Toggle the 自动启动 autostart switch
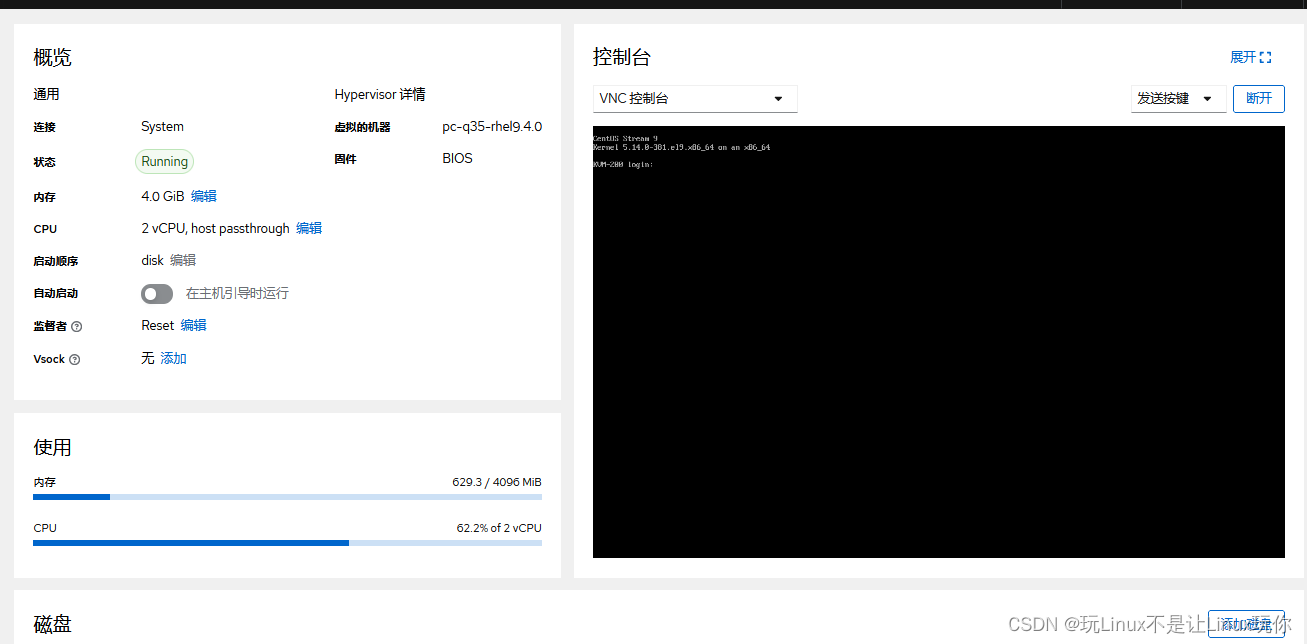Screen dimensions: 1307x644 [157, 294]
